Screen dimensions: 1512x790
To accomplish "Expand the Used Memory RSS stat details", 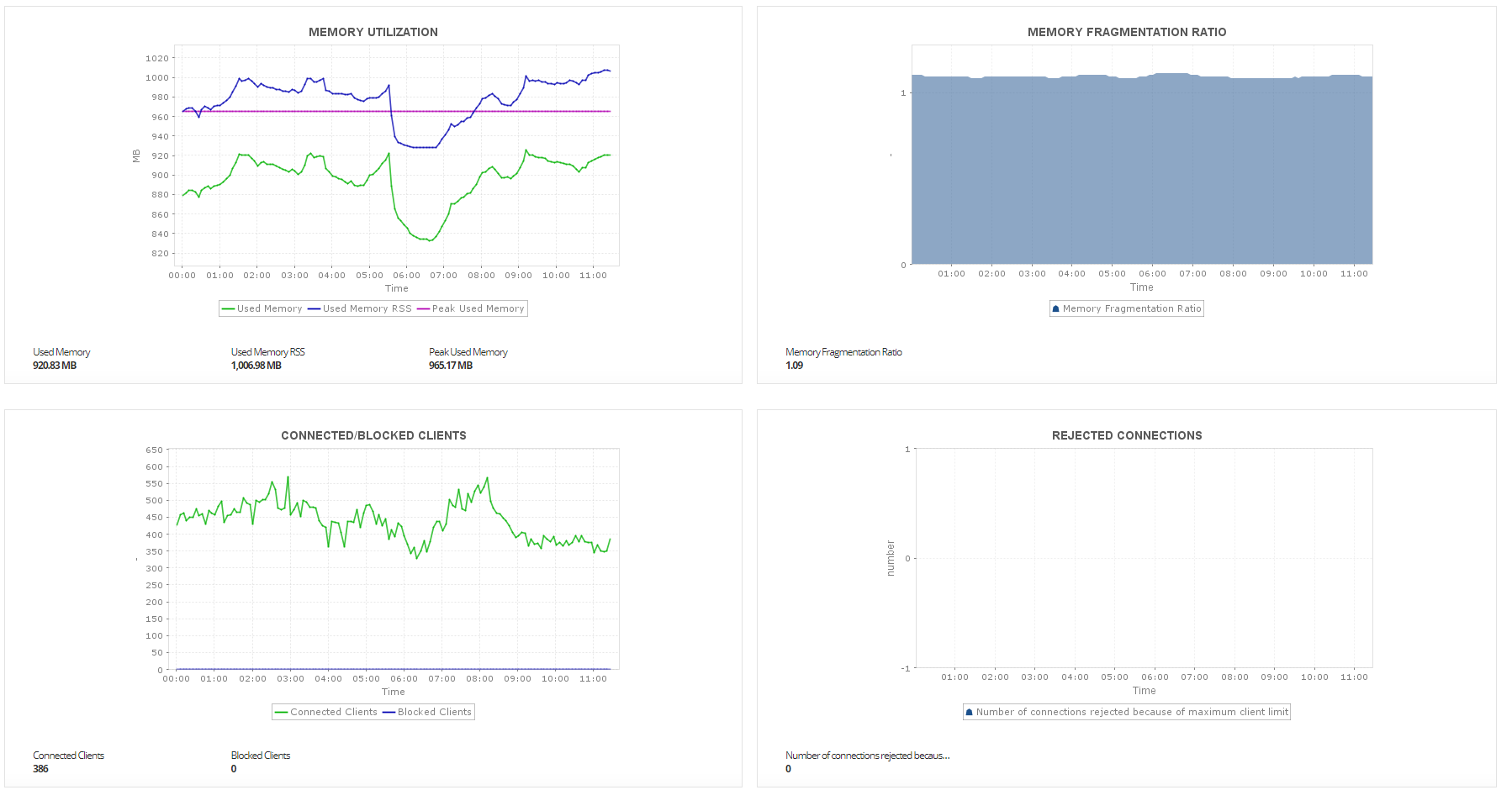I will point(267,351).
